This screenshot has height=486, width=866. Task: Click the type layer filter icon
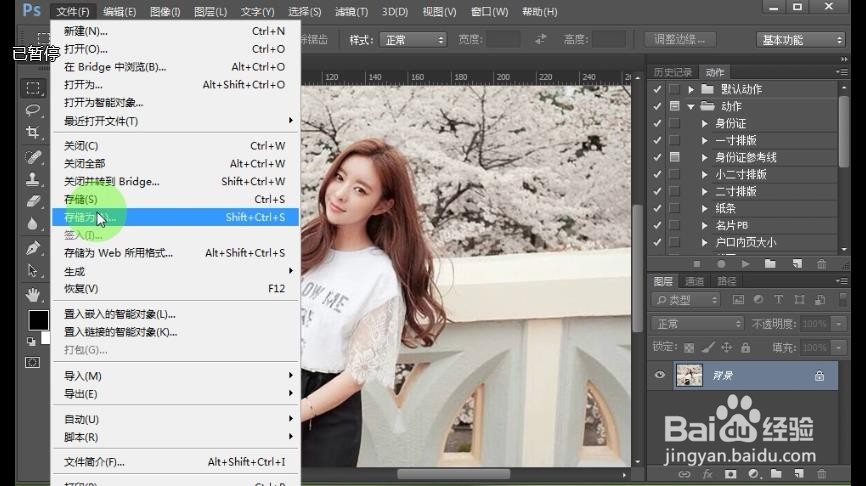pos(778,299)
